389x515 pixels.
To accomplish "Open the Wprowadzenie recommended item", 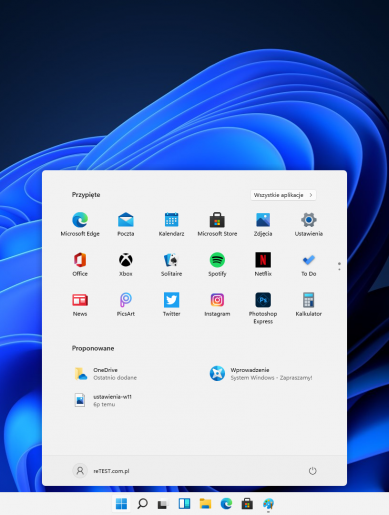I will tap(261, 374).
